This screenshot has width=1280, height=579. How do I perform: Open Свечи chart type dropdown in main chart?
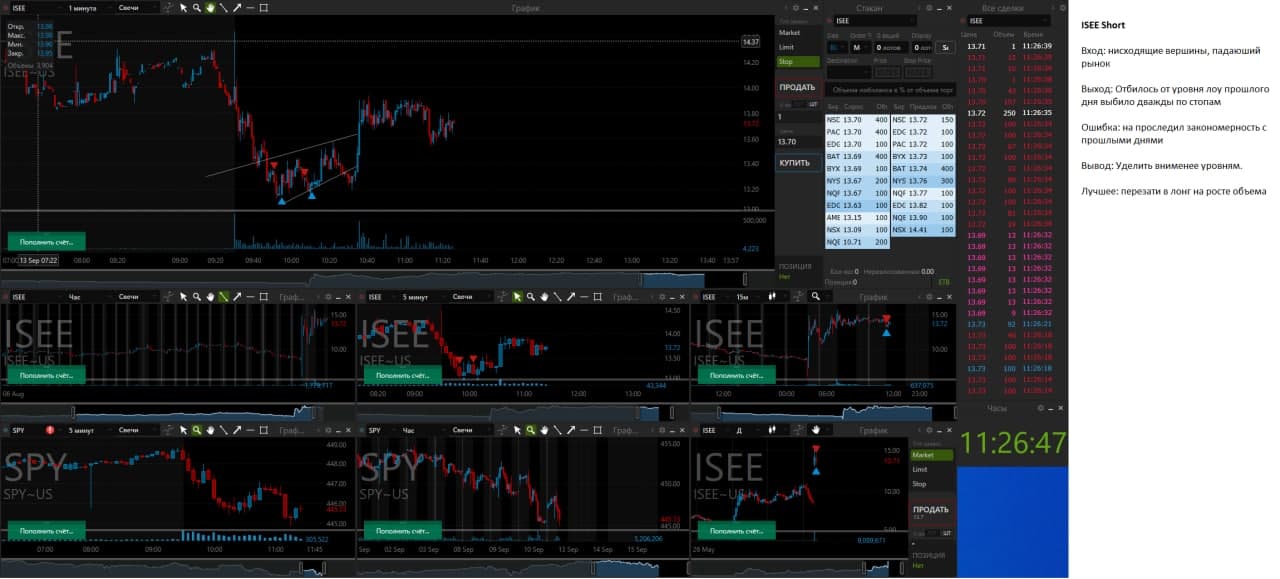tap(137, 8)
